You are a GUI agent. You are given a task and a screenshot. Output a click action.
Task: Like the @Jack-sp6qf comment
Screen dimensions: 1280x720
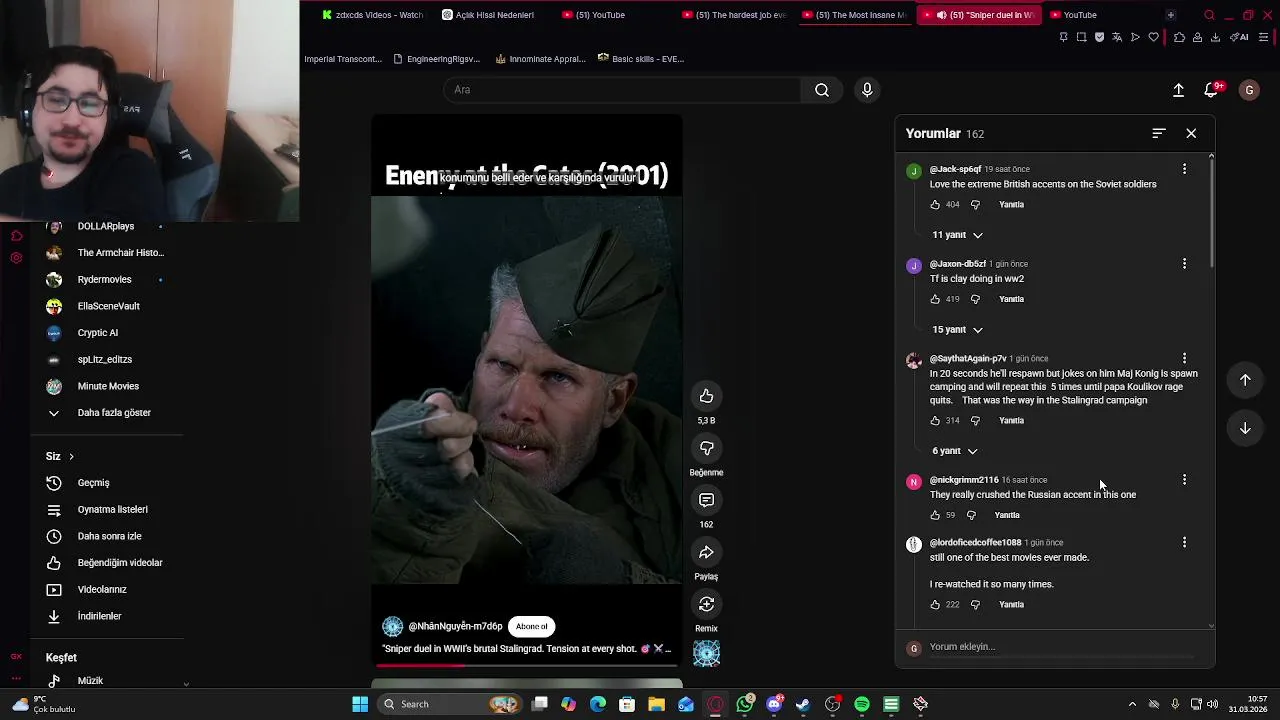click(935, 204)
